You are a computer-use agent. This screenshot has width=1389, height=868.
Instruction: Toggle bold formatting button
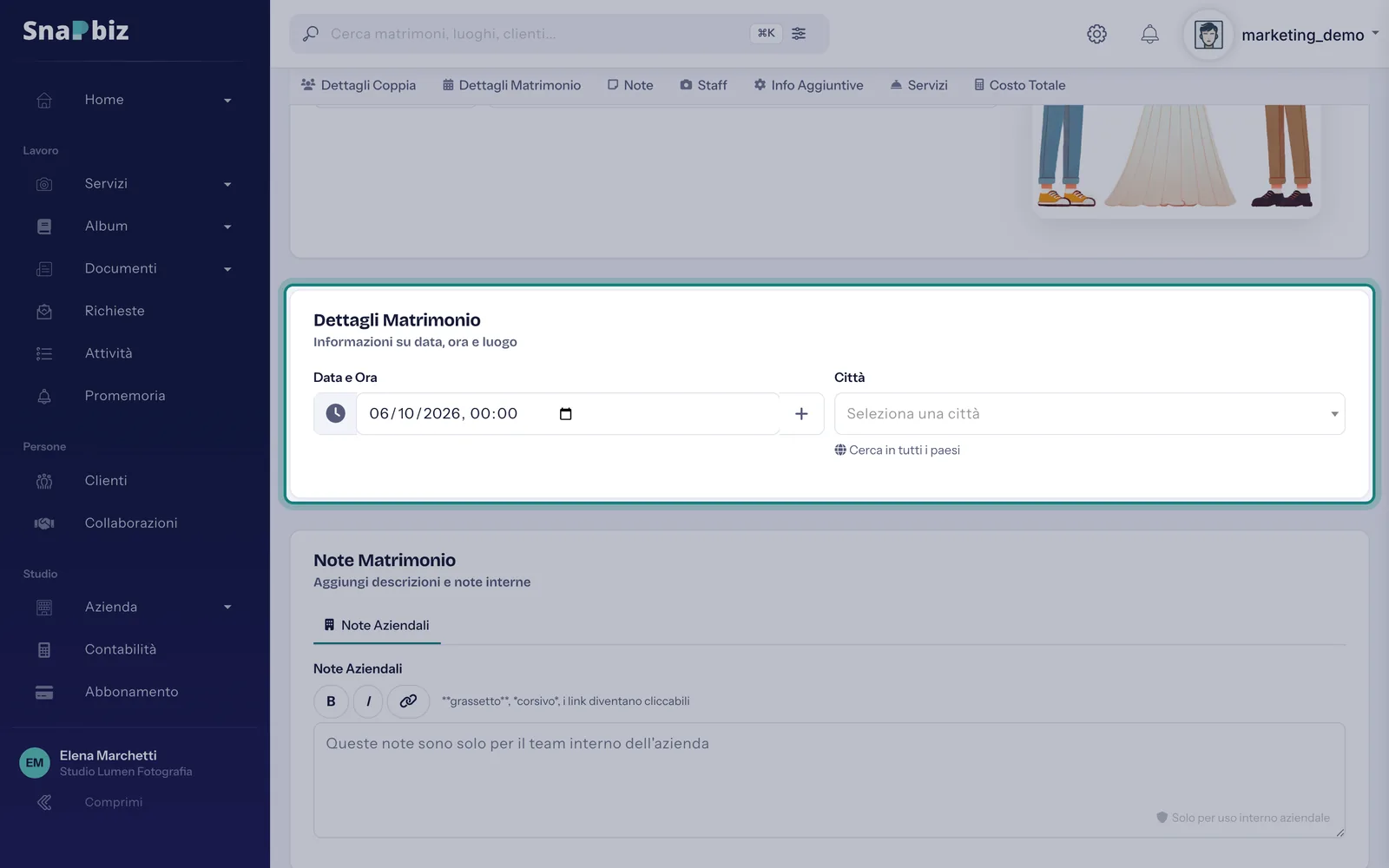click(x=331, y=701)
